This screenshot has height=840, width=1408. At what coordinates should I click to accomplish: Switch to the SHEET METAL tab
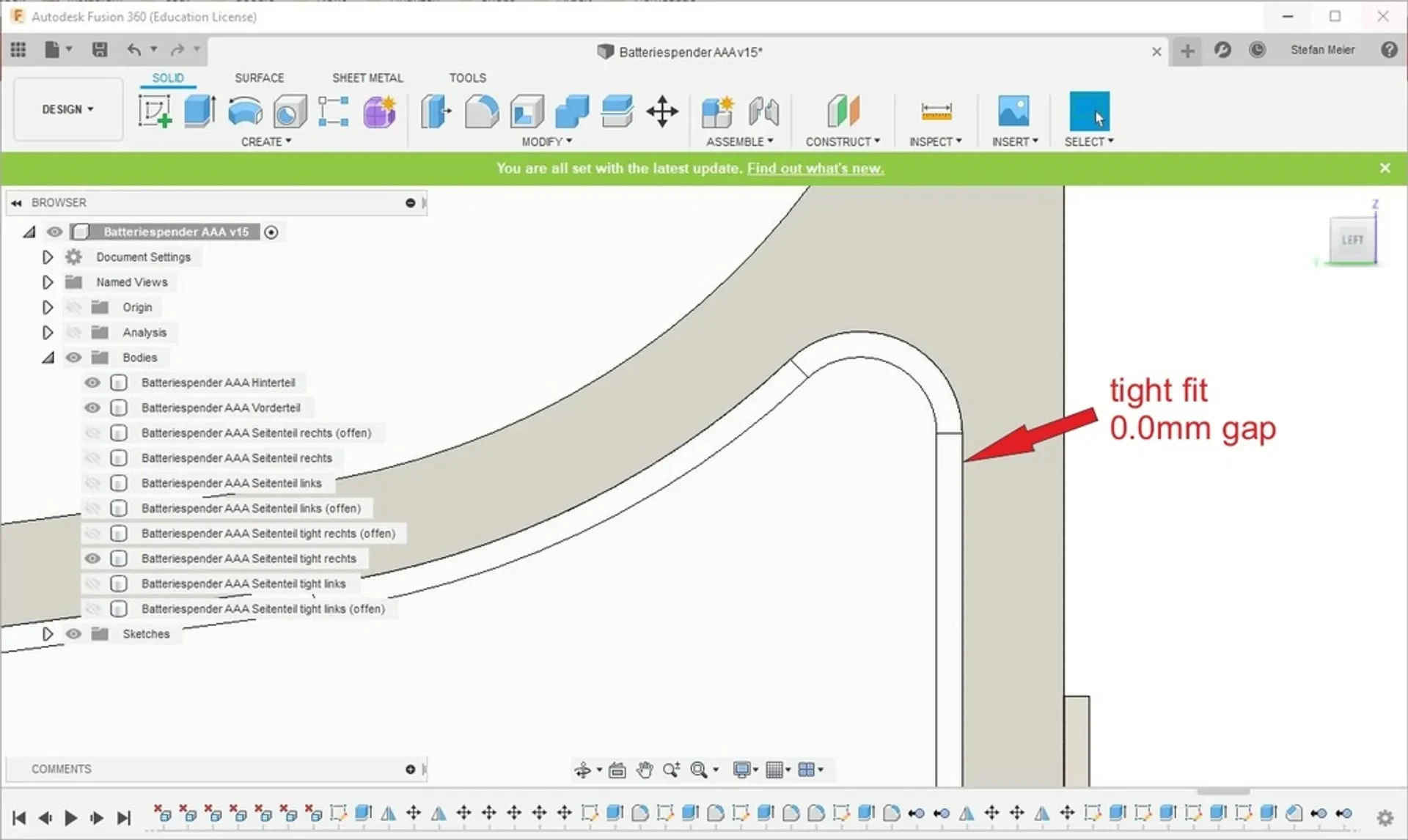point(367,78)
